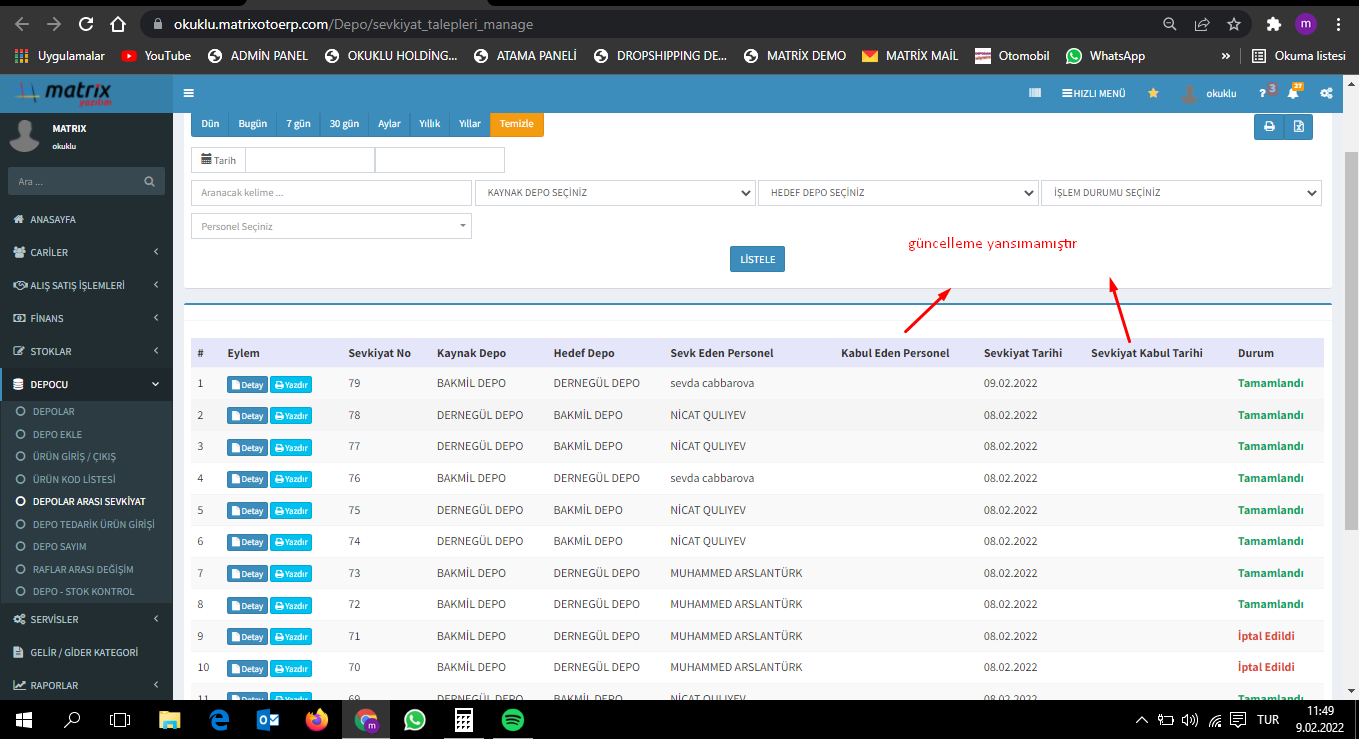
Task: Open the notifications bell icon
Action: coord(1293,93)
